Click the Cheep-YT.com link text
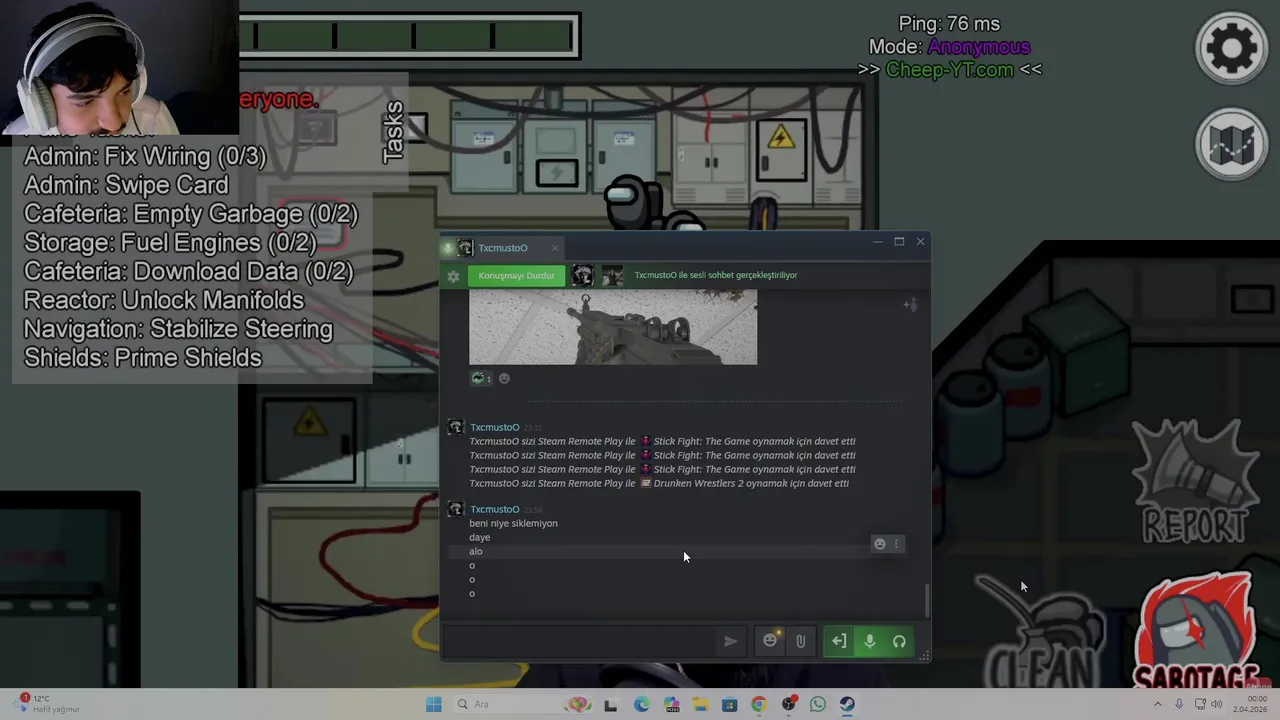Screen dimensions: 1280x720 pyautogui.click(x=949, y=70)
